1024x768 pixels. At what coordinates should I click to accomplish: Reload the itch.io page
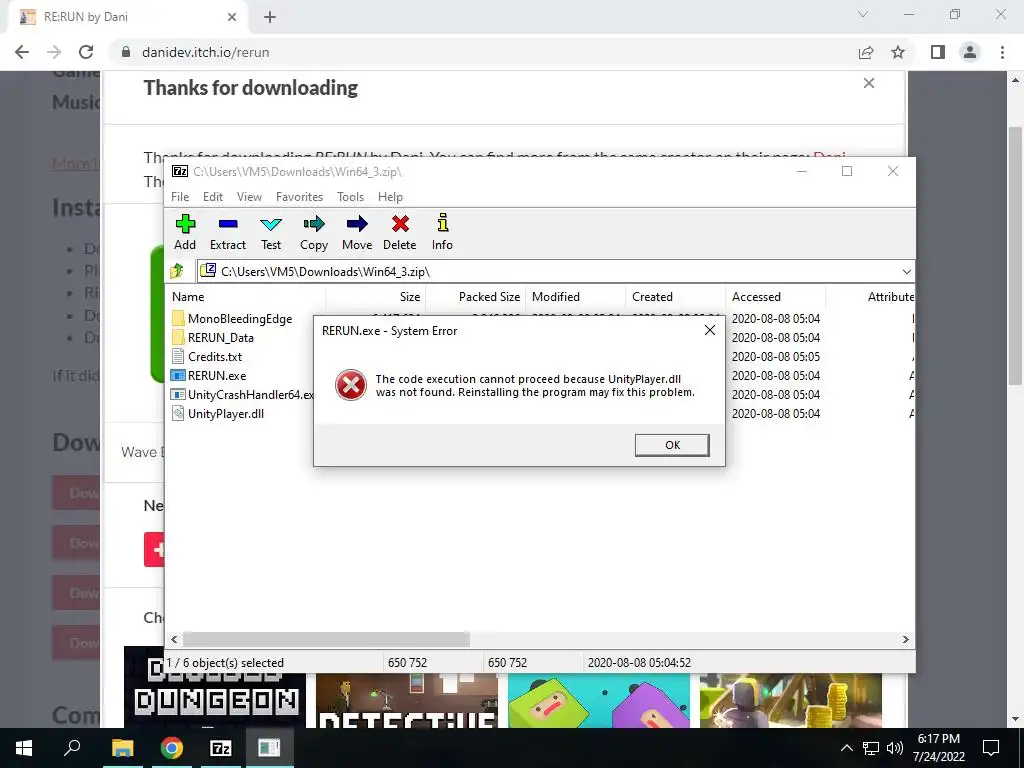point(86,52)
